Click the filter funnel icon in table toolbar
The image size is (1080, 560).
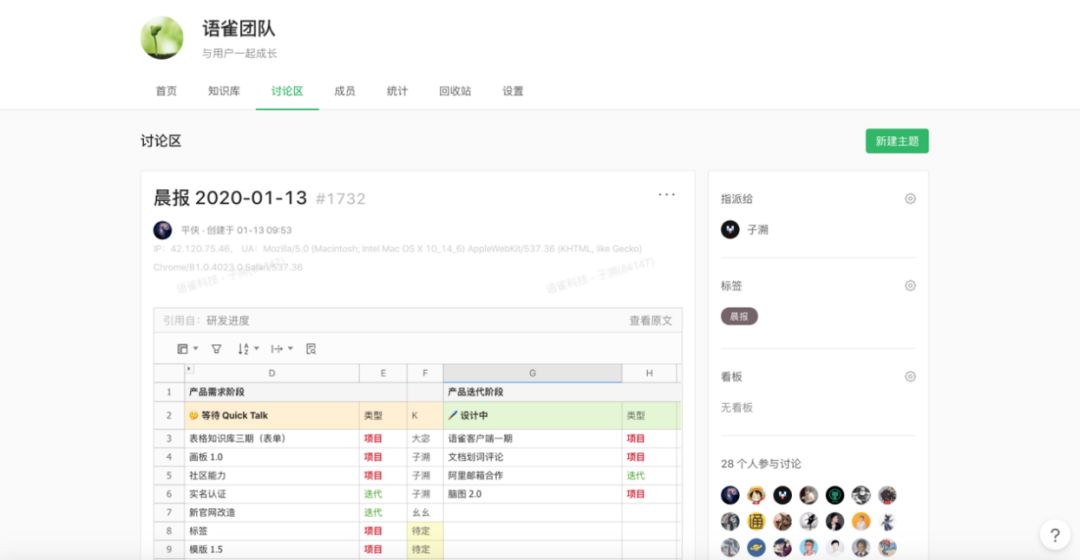216,349
